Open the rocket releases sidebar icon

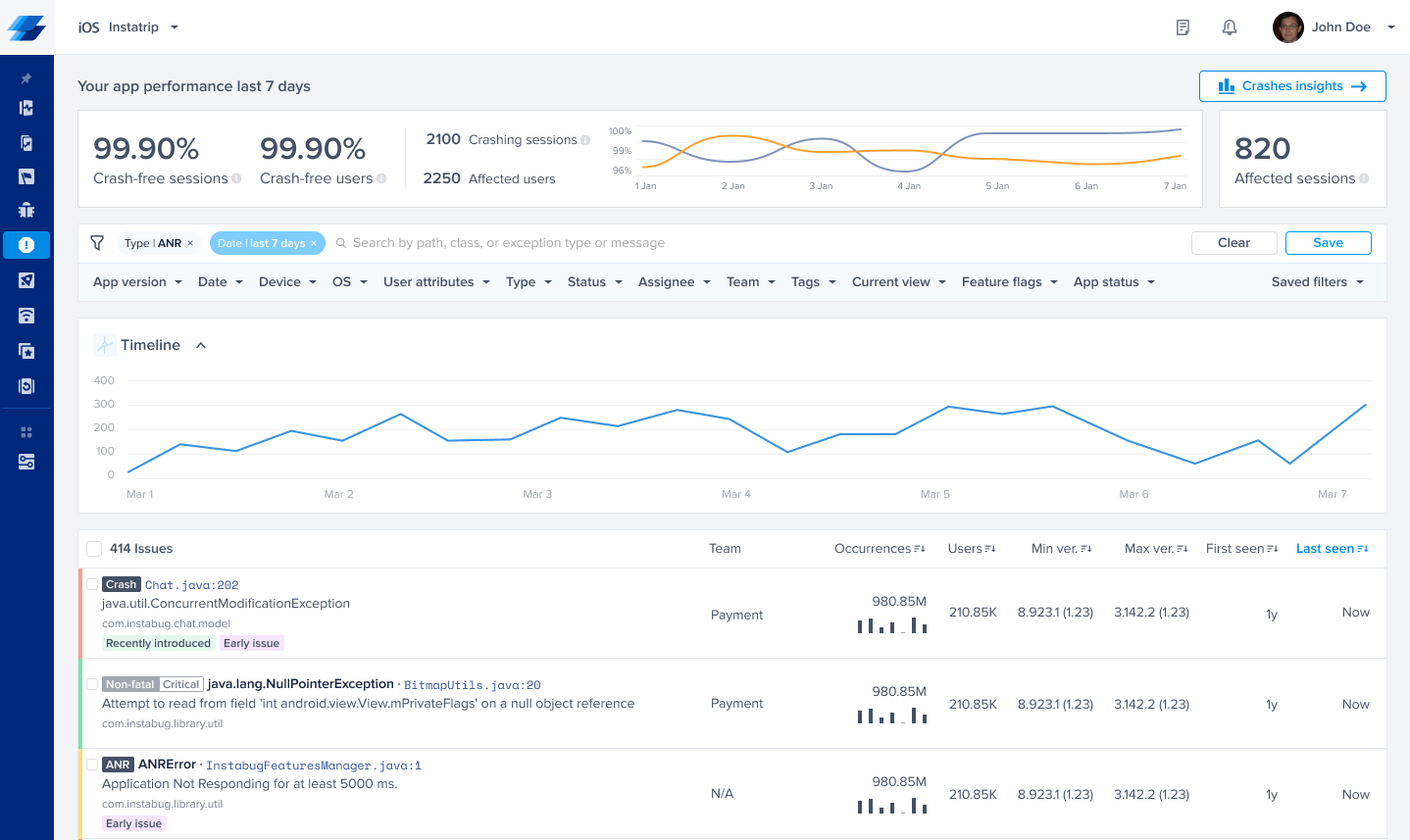pos(26,280)
